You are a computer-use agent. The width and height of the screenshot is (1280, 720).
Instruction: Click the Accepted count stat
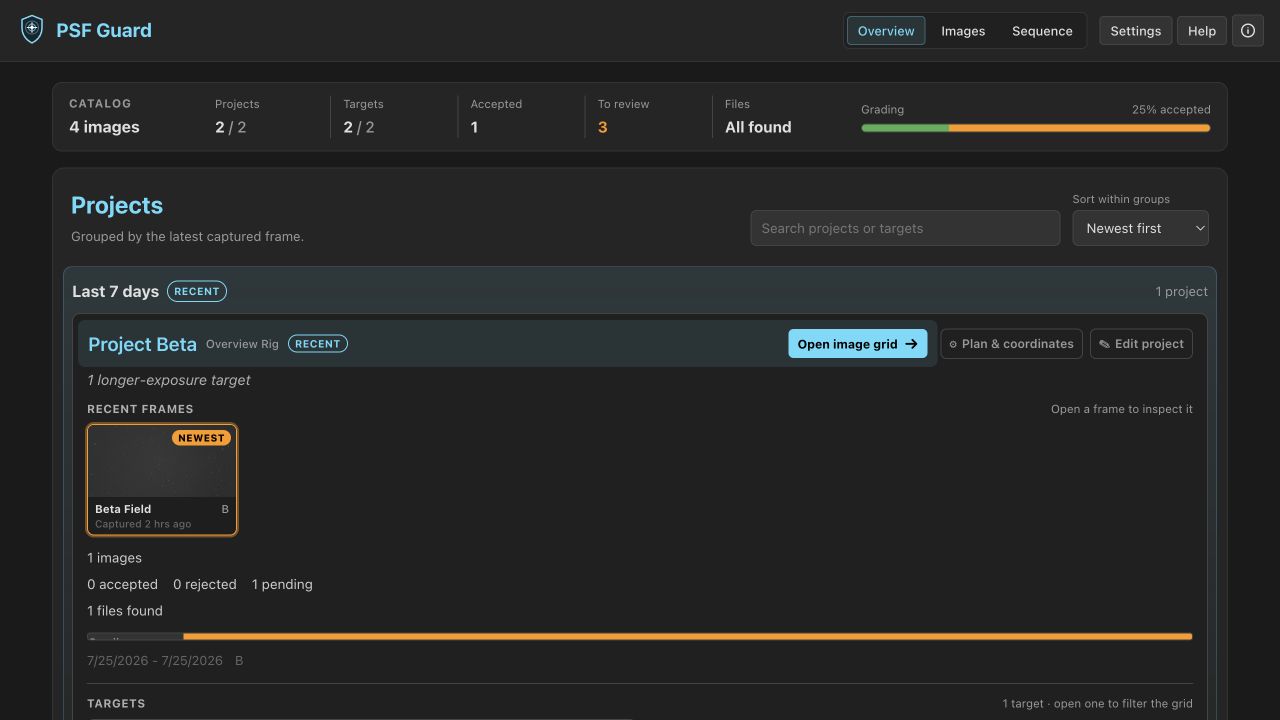click(x=496, y=117)
